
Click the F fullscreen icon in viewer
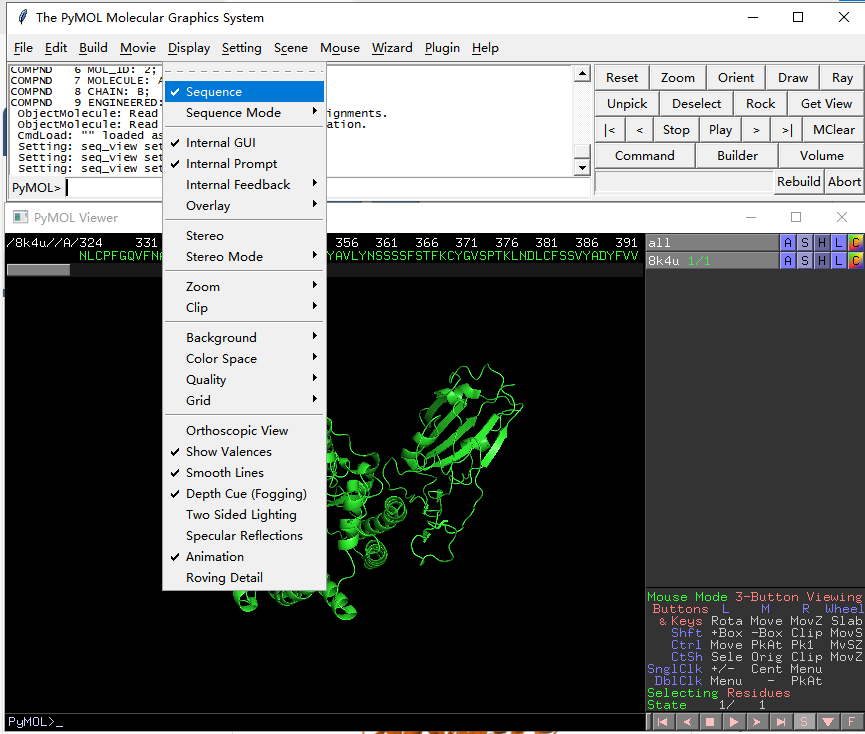coord(850,721)
